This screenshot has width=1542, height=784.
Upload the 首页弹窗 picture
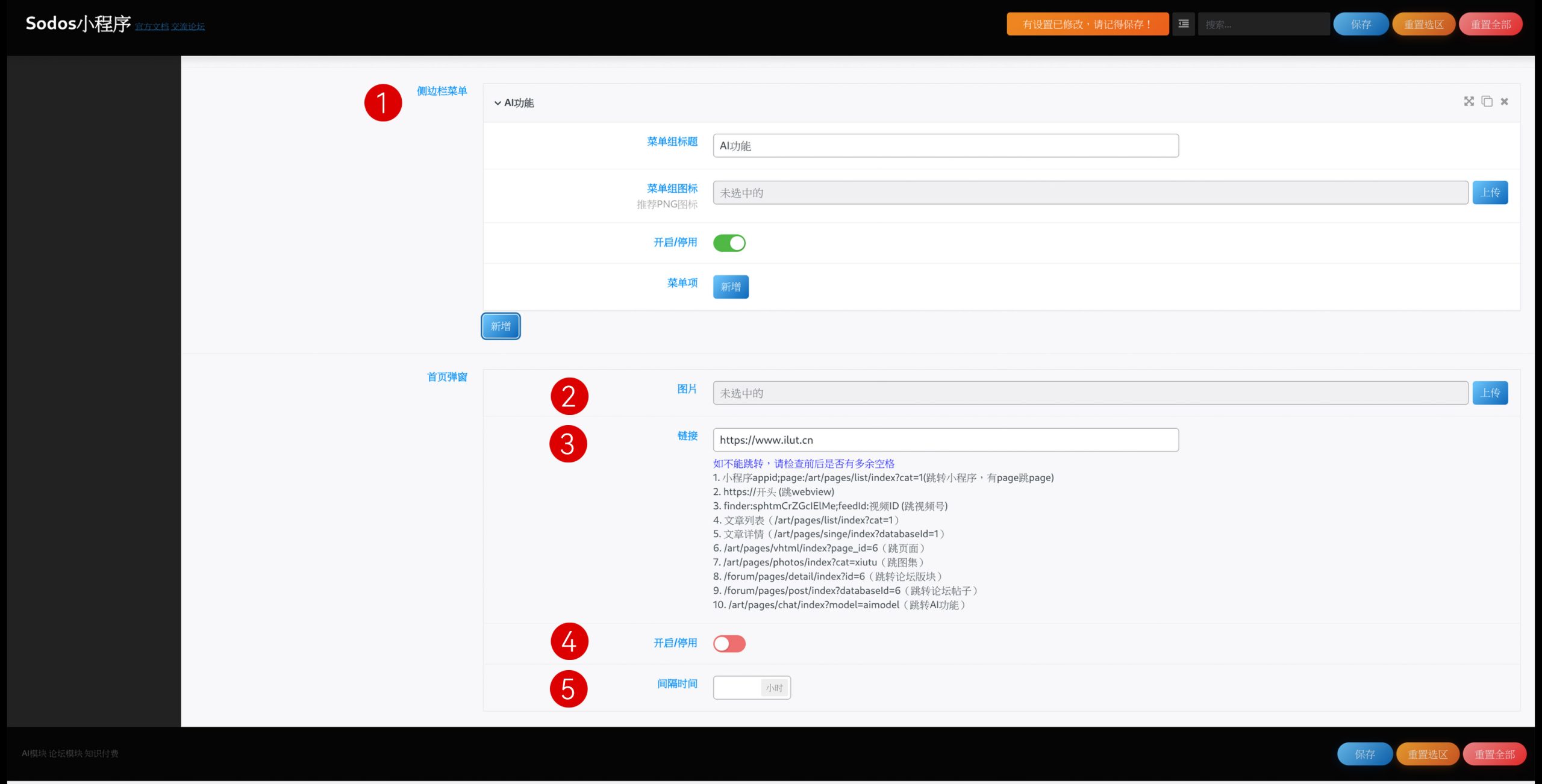(1490, 393)
